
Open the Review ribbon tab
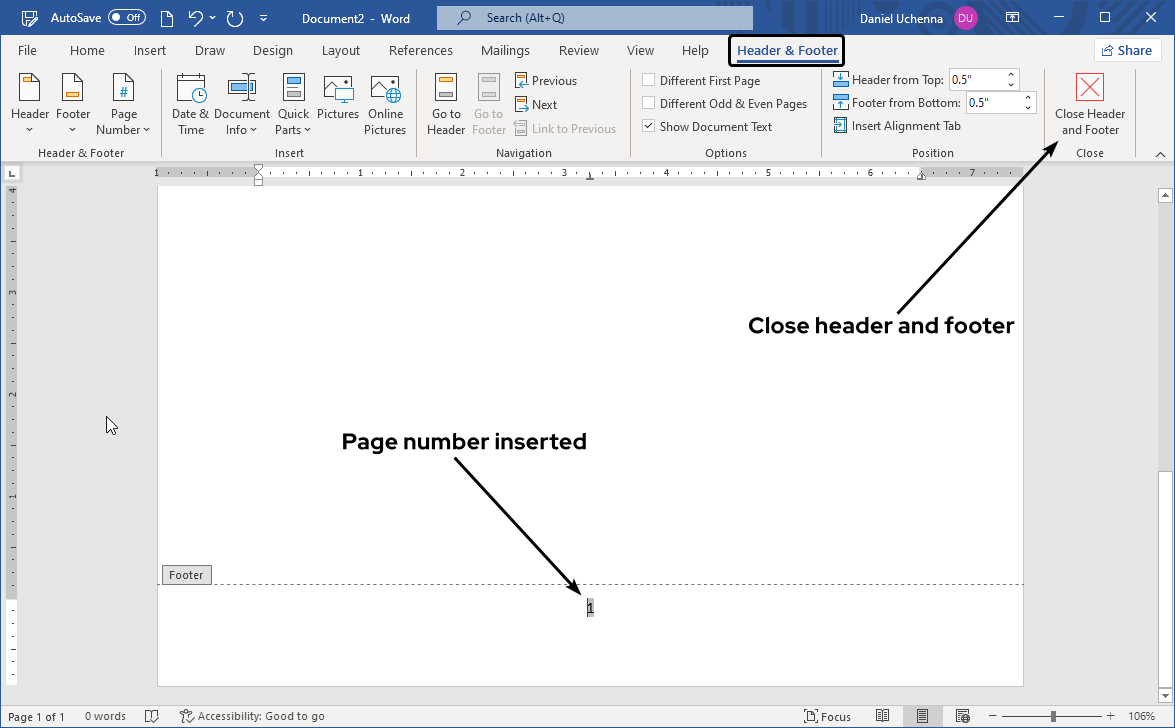[x=578, y=50]
